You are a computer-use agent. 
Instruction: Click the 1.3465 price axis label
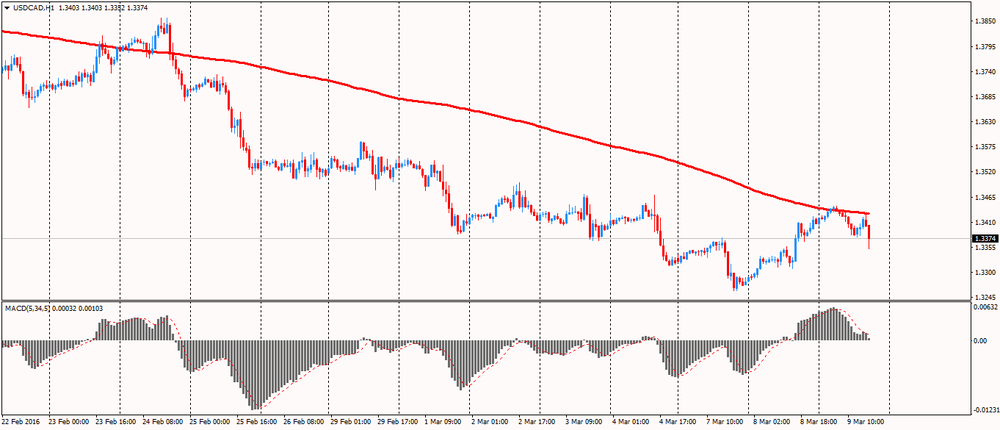(x=986, y=197)
